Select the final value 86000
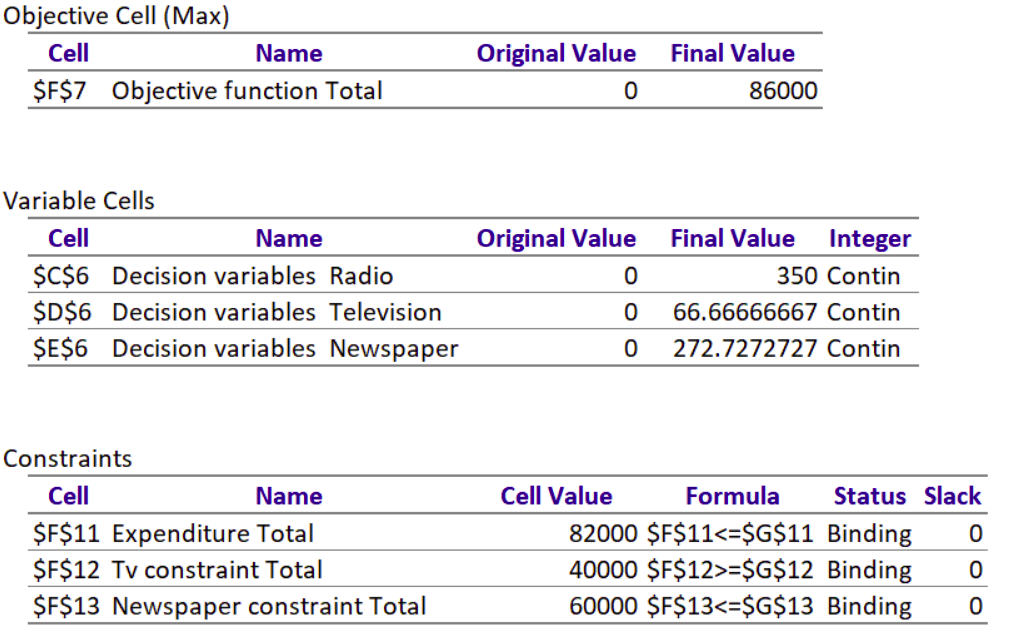This screenshot has width=1009, height=639. [783, 91]
